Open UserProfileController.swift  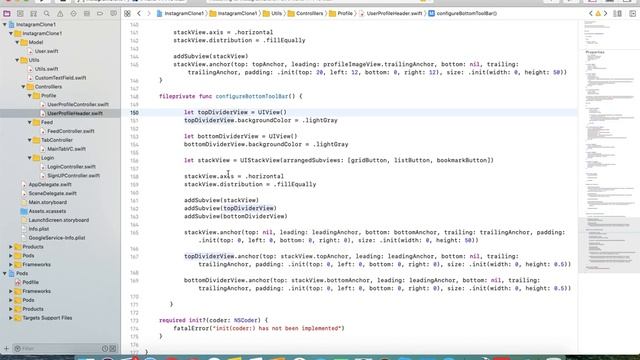[74, 104]
